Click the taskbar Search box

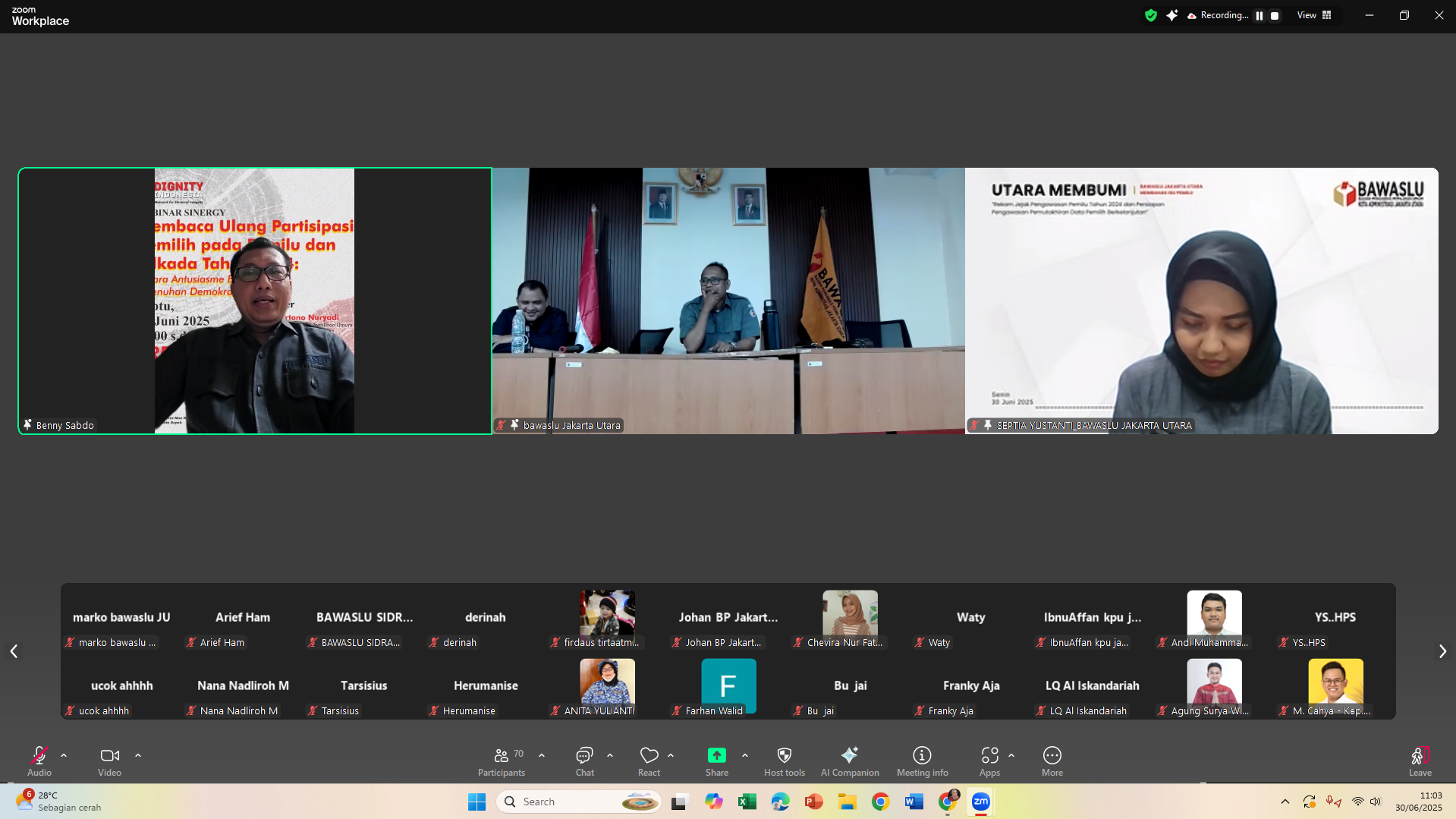(x=578, y=802)
